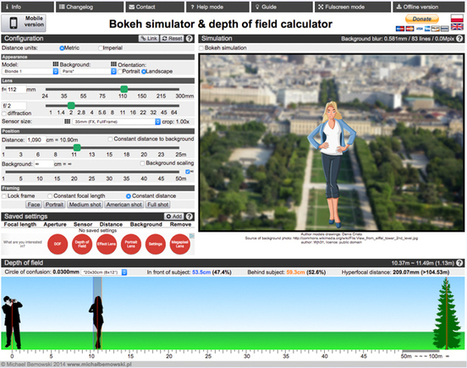467x368 pixels.
Task: Click the photographer silhouette in diagram
Action: [12, 322]
